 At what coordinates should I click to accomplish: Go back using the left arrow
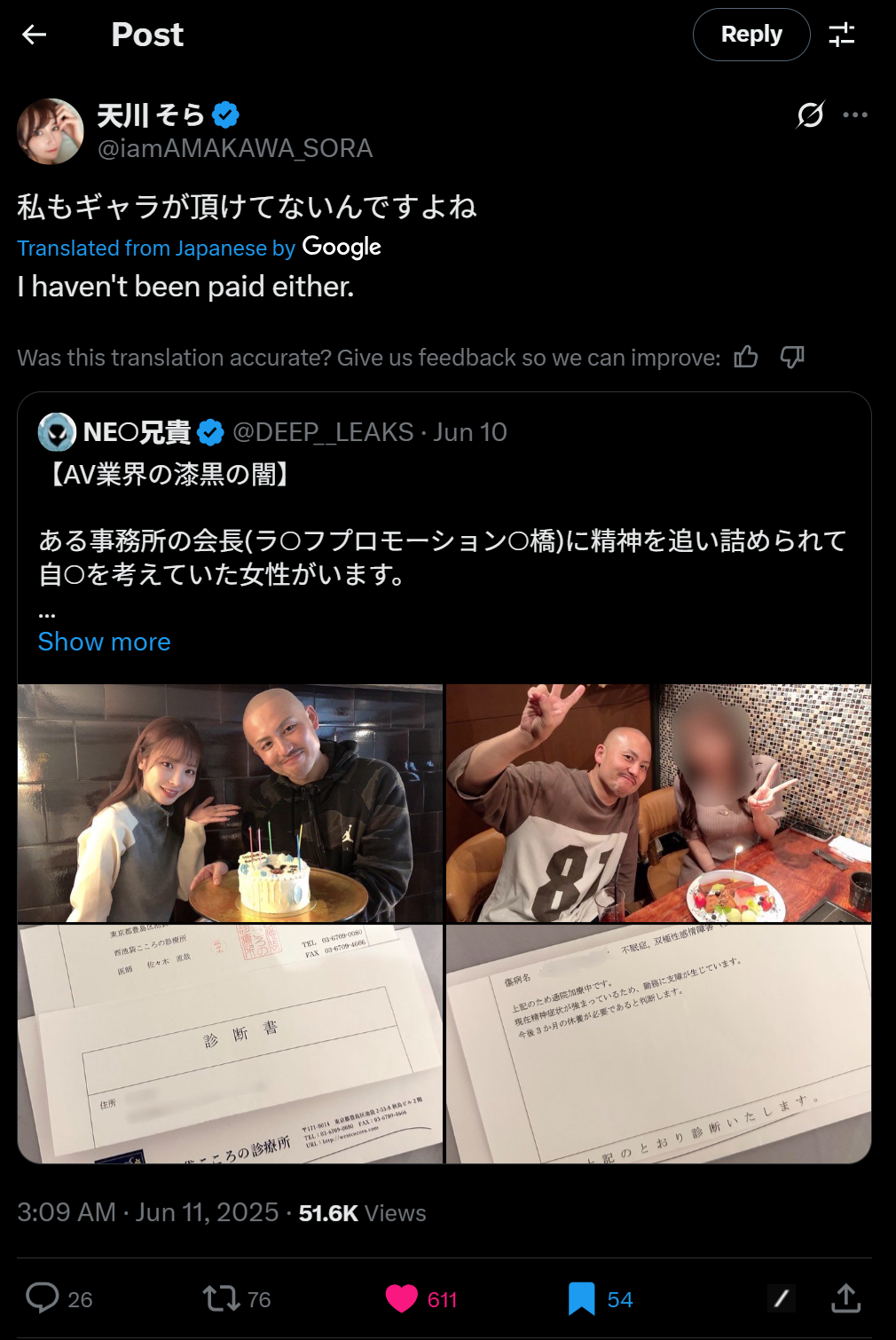[34, 35]
